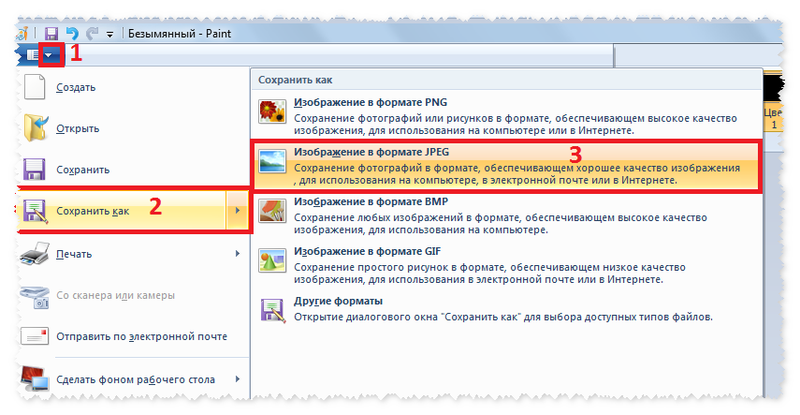
Task: Click the printer icon for Печать
Action: coord(35,254)
